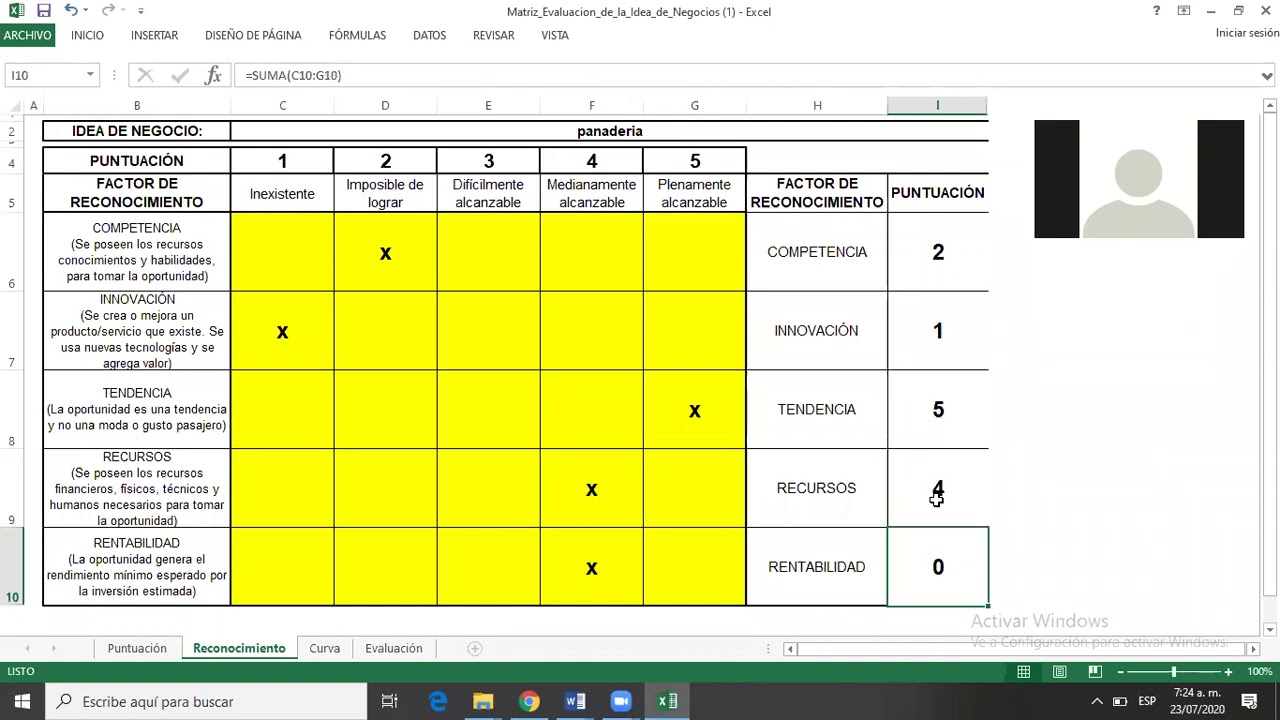Select COMPETENCIA score cell showing 2
The image size is (1280, 720).
click(937, 252)
